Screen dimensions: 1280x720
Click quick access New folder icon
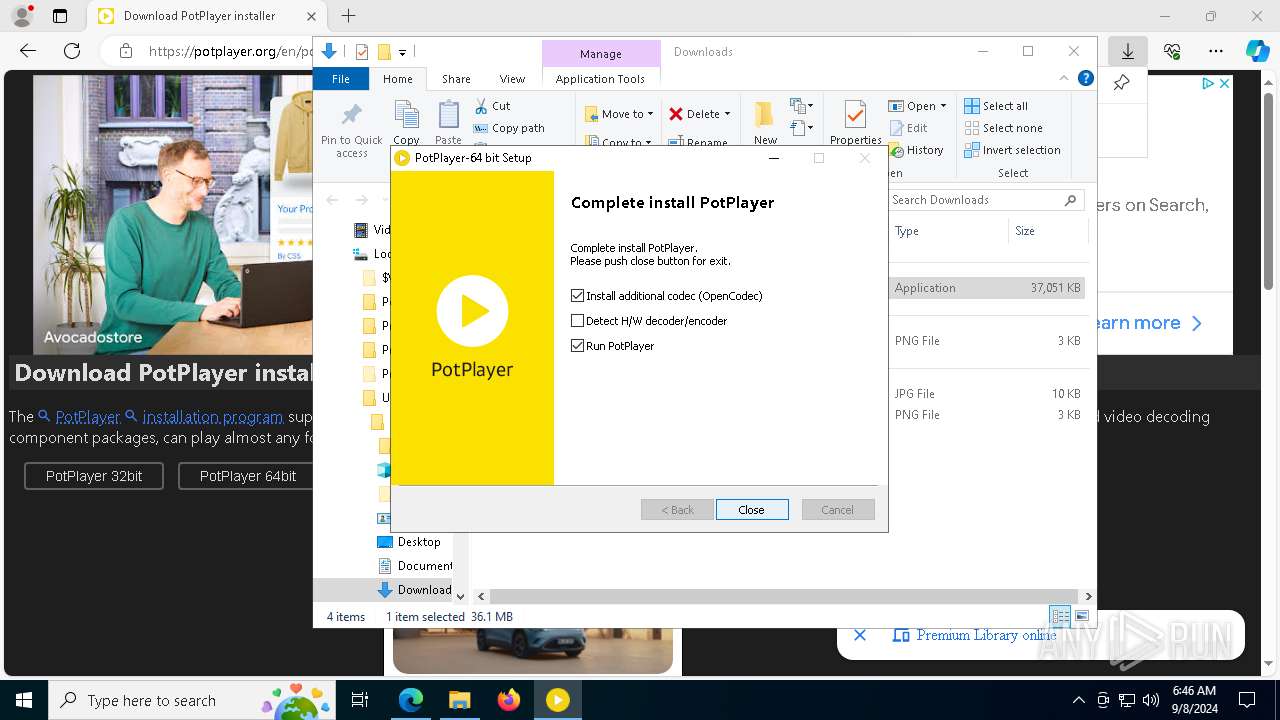[x=384, y=52]
